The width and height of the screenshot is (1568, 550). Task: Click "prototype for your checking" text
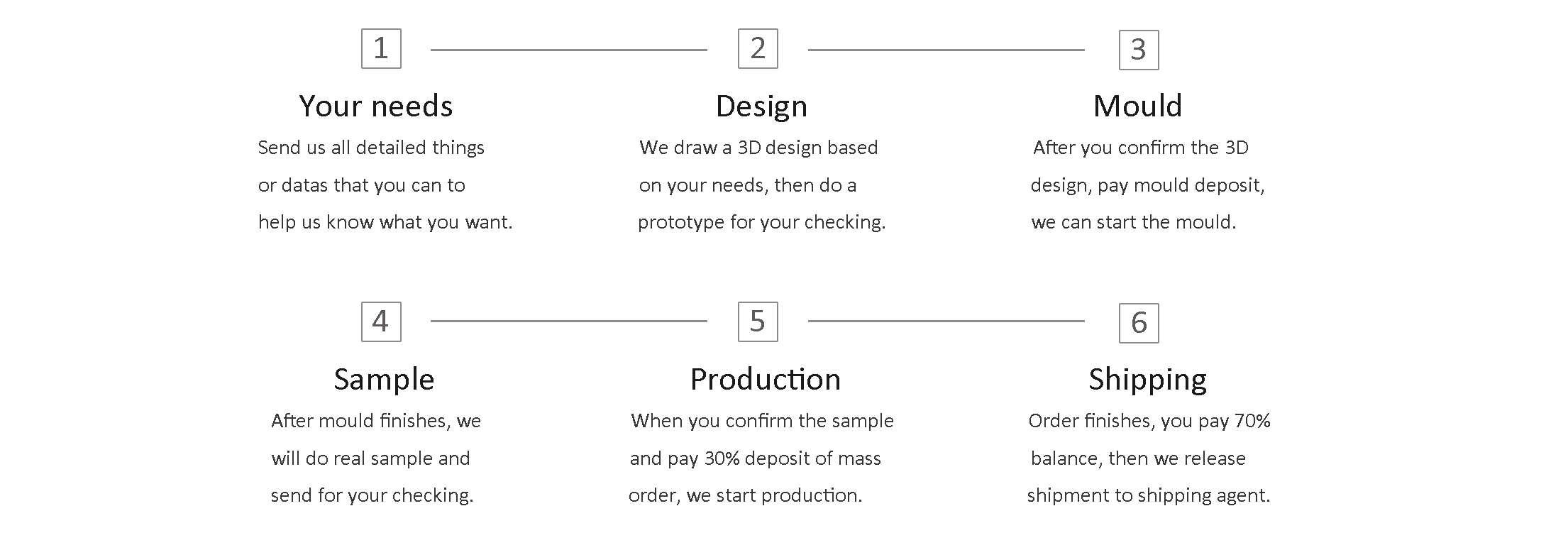click(x=761, y=222)
